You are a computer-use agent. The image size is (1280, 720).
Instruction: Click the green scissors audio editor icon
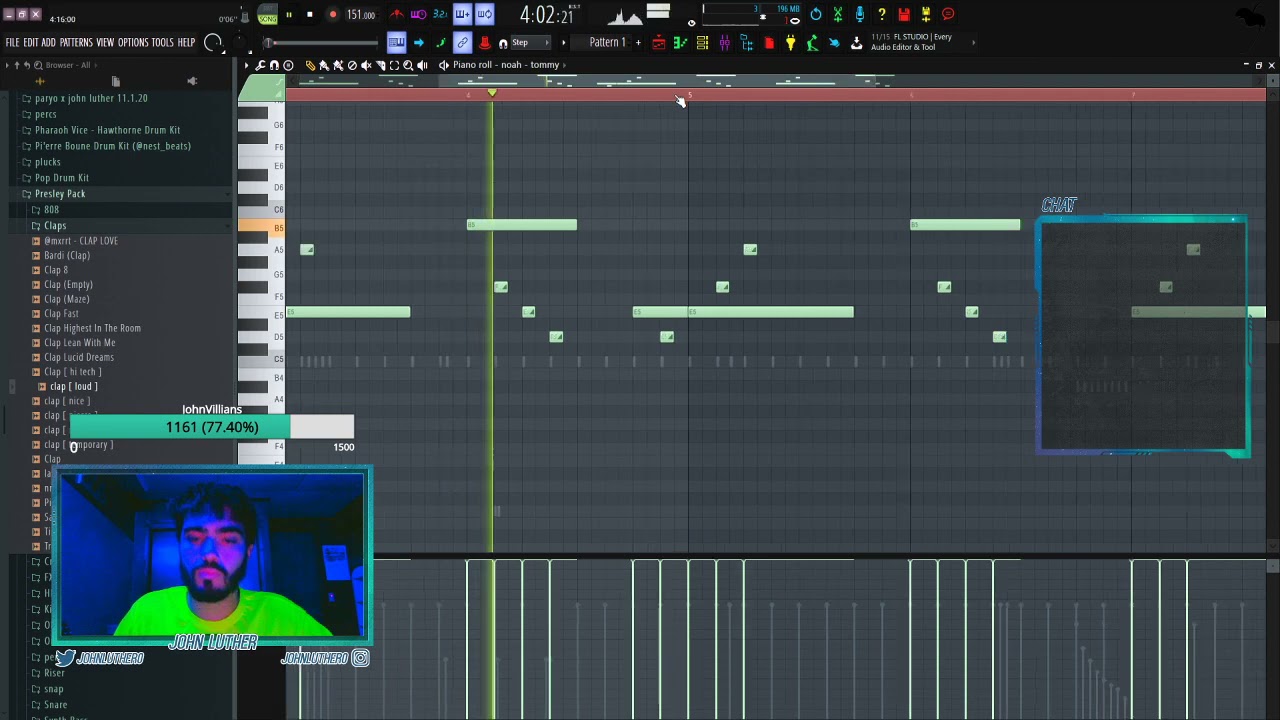pos(838,14)
